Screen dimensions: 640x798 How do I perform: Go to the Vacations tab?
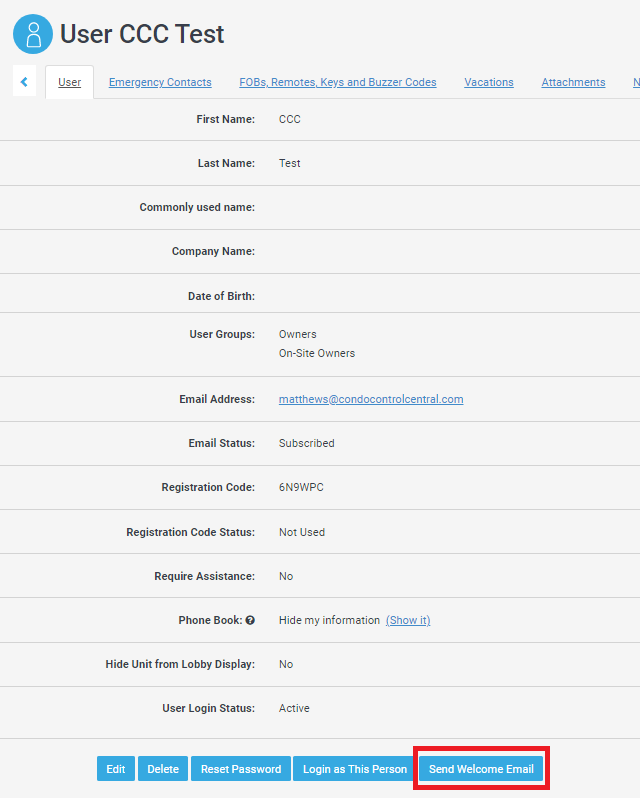click(489, 83)
